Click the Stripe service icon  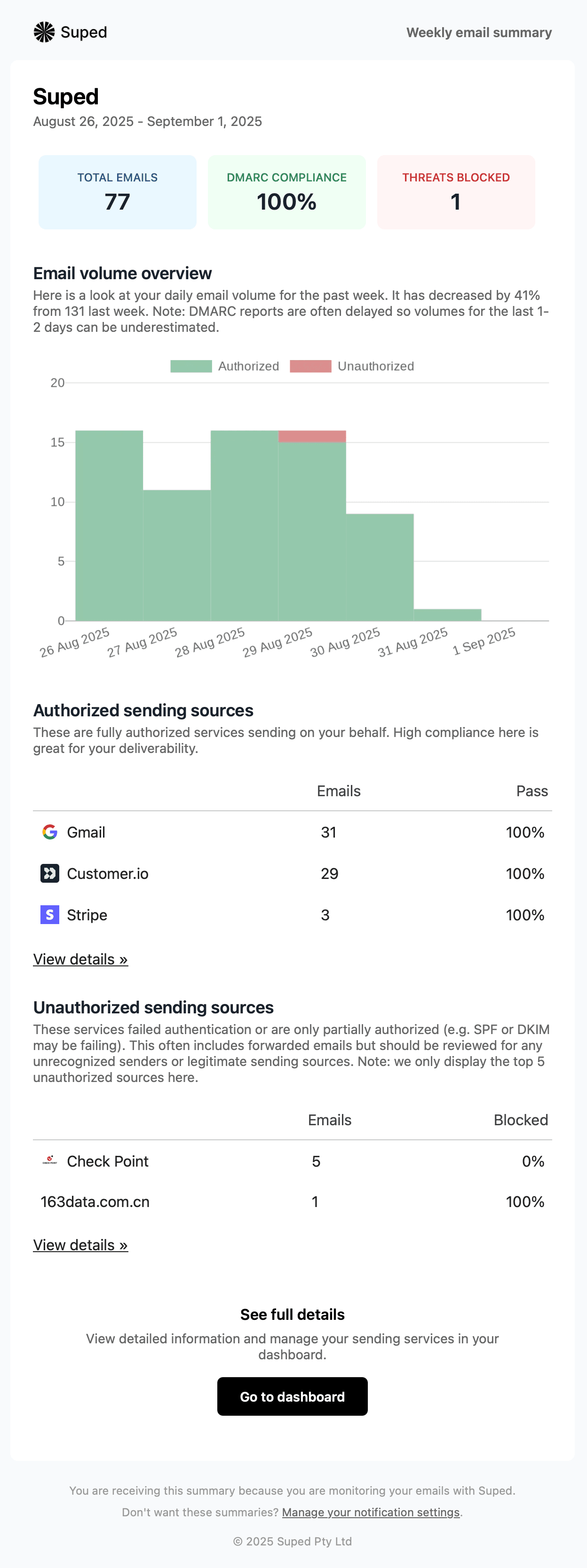(49, 914)
